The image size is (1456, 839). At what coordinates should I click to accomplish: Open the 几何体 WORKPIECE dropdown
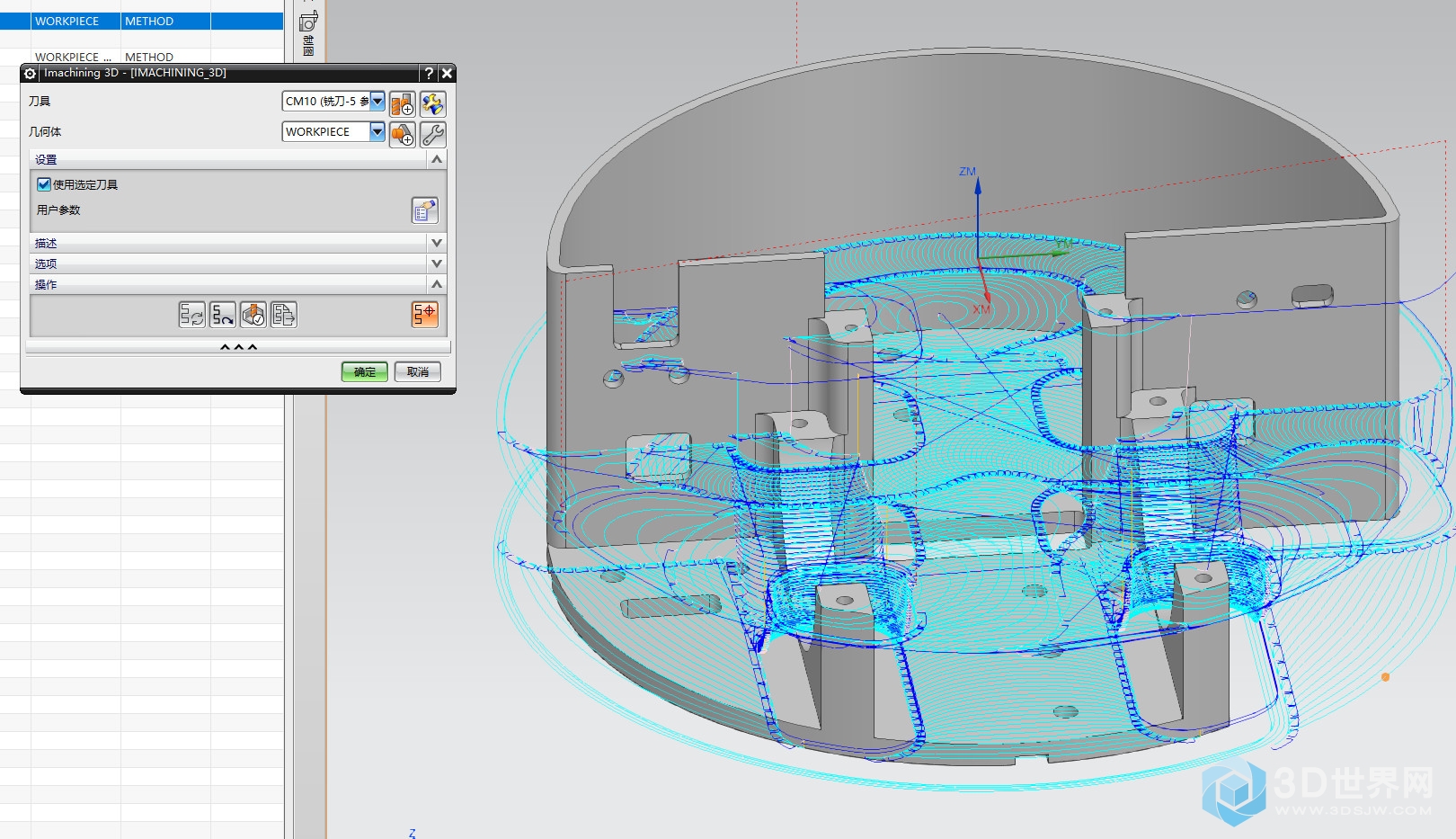tap(377, 132)
